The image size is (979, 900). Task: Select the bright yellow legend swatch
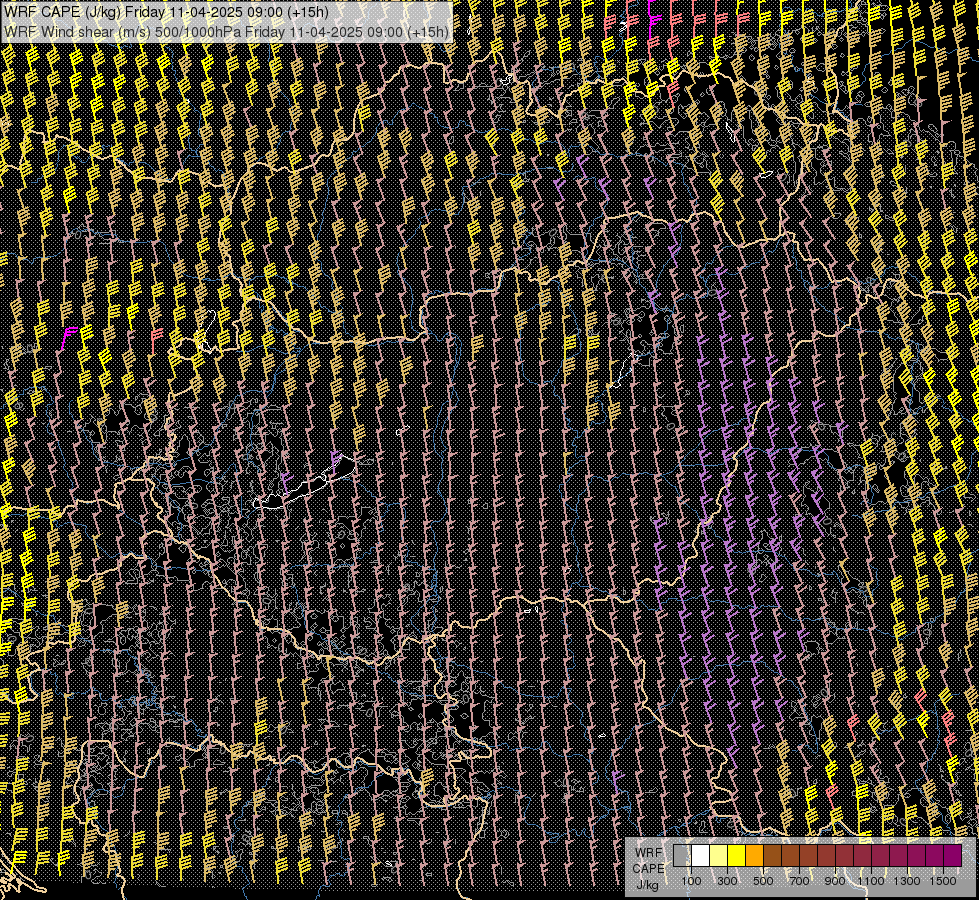(x=737, y=855)
